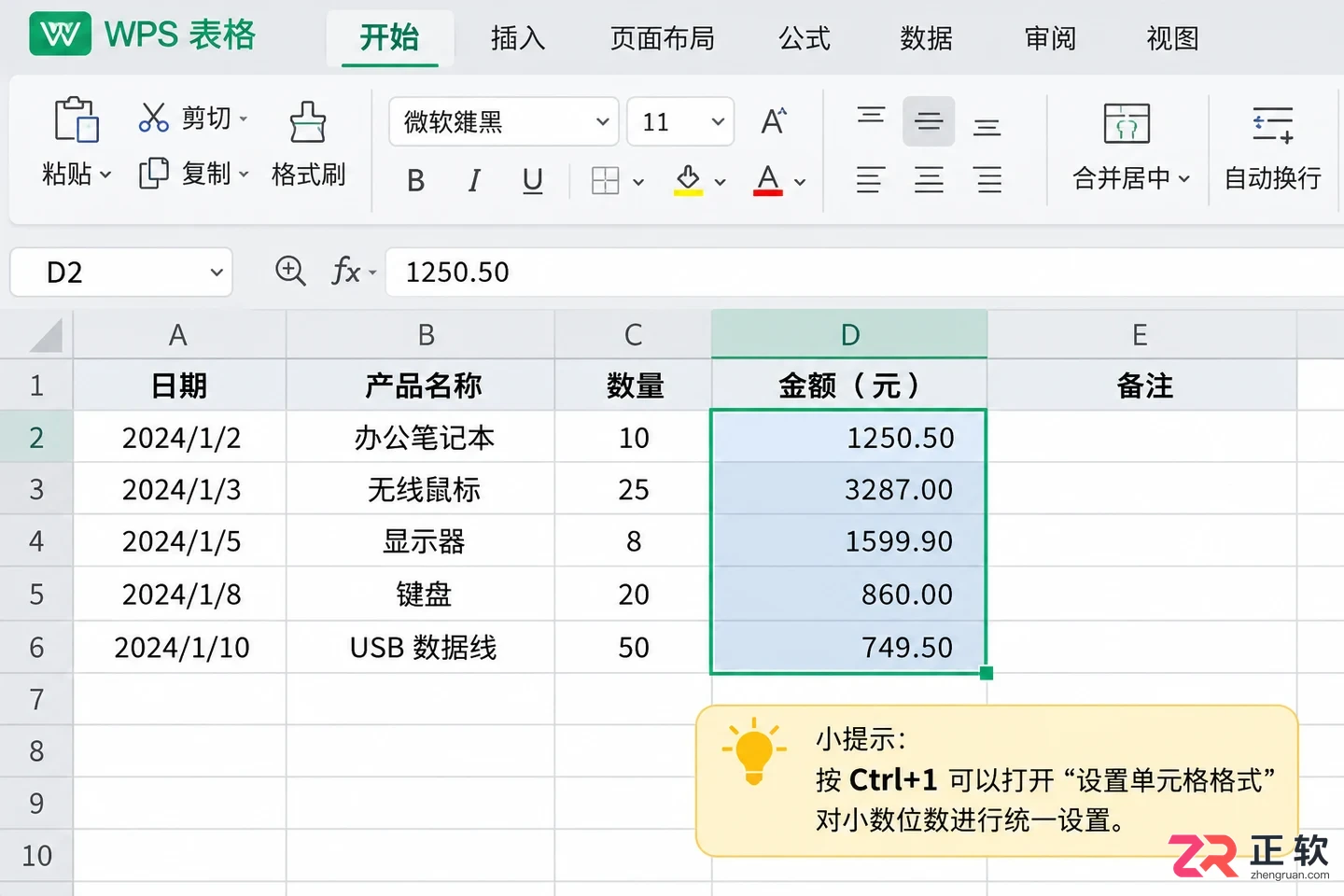Expand the font color dropdown arrow
The width and height of the screenshot is (1344, 896).
coord(800,182)
